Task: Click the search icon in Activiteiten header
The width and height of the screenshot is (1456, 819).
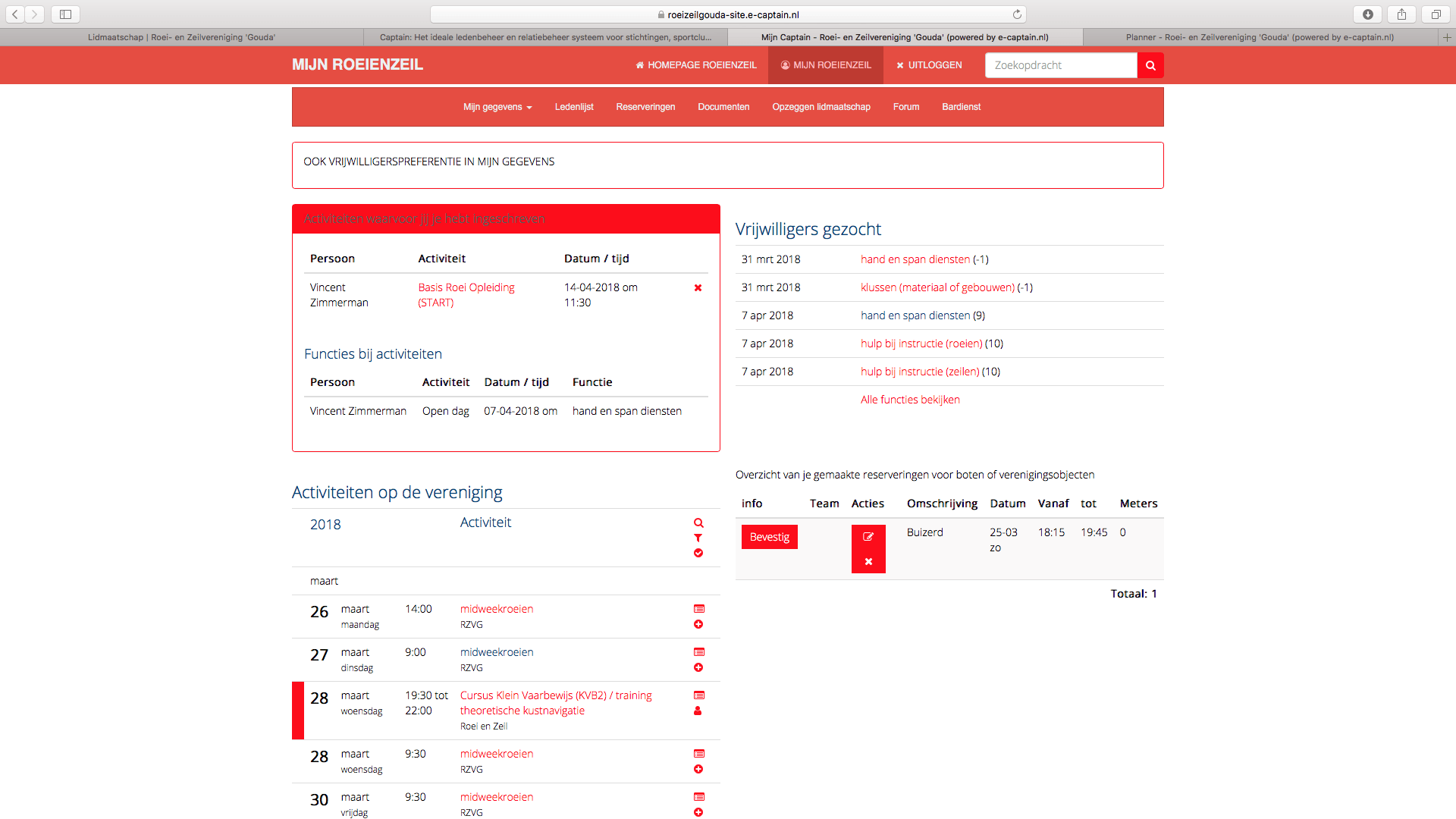Action: coord(698,523)
